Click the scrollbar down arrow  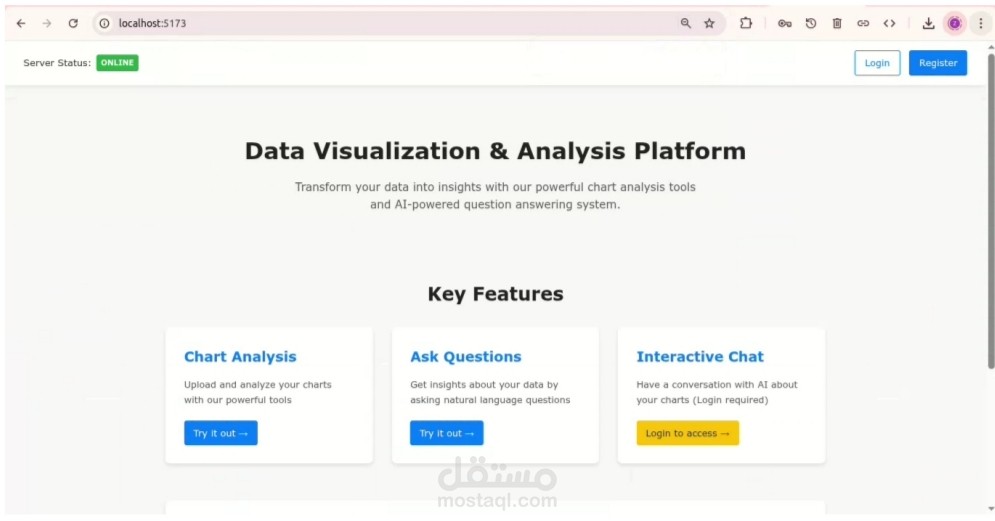991,510
